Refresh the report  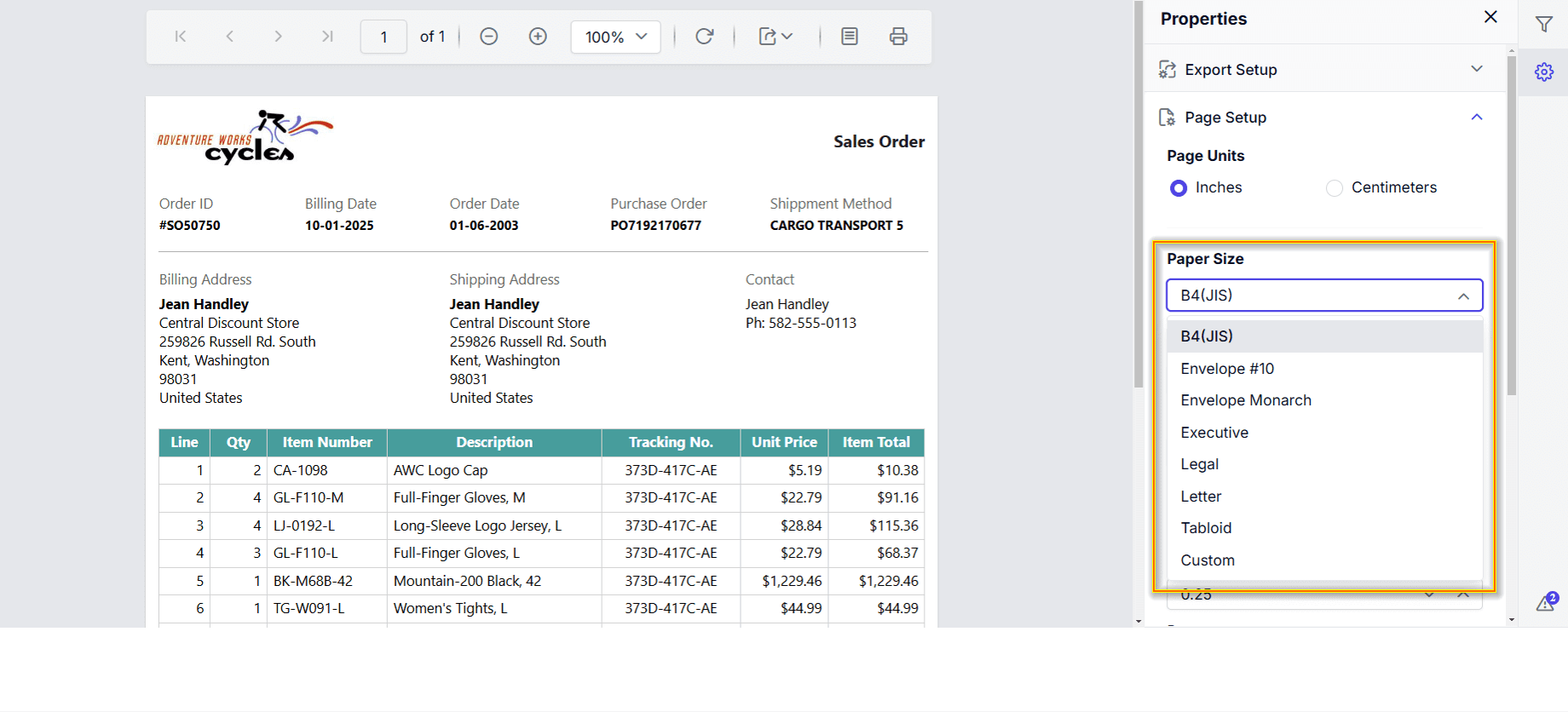[x=704, y=37]
